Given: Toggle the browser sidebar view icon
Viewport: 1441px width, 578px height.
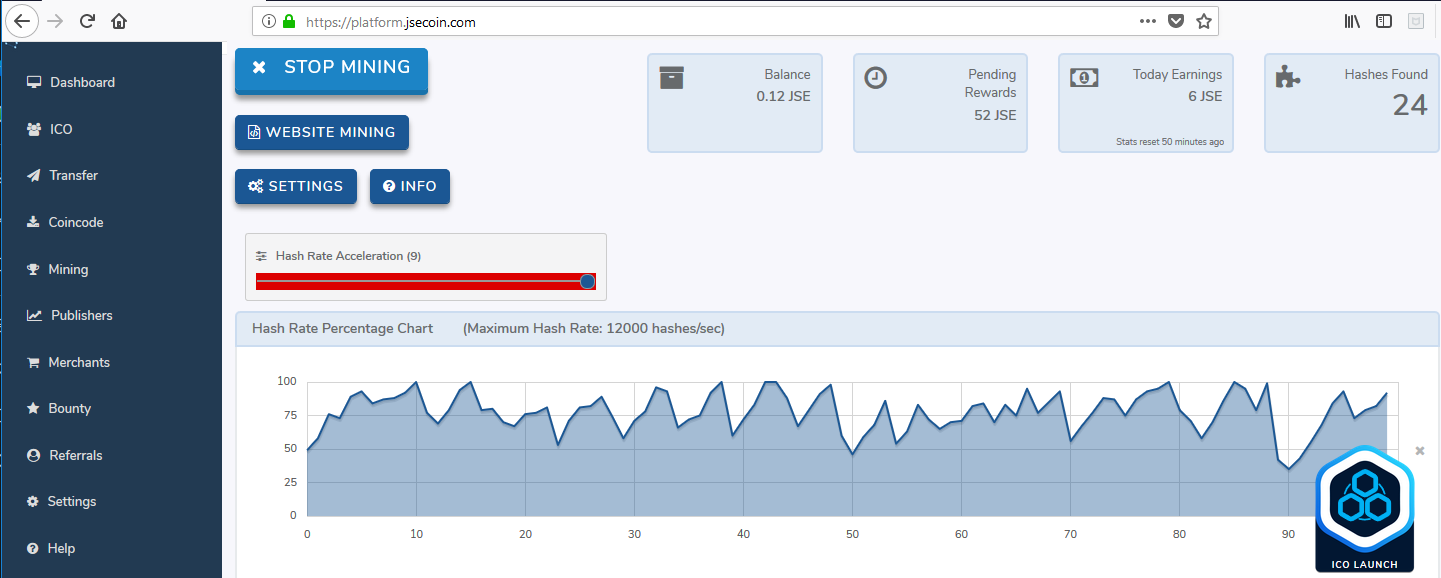Looking at the screenshot, I should click(1384, 20).
